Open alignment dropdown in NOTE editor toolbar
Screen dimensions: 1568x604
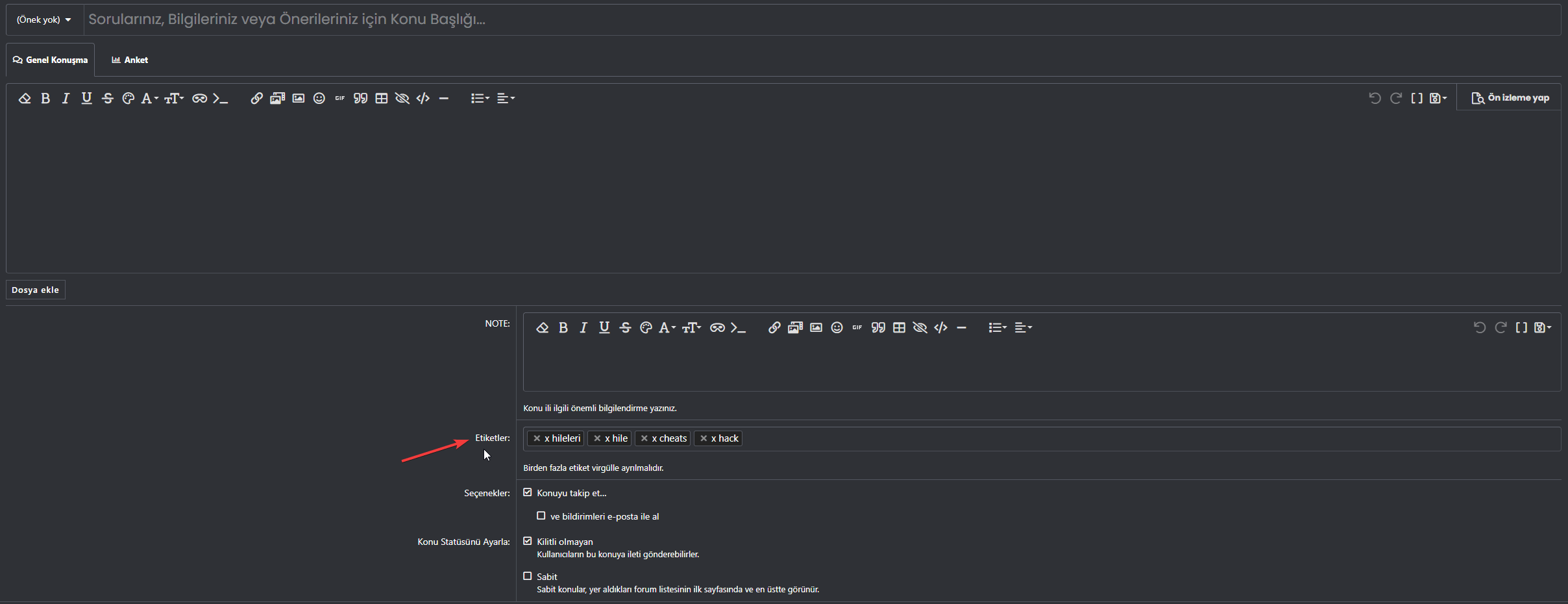tap(1023, 327)
